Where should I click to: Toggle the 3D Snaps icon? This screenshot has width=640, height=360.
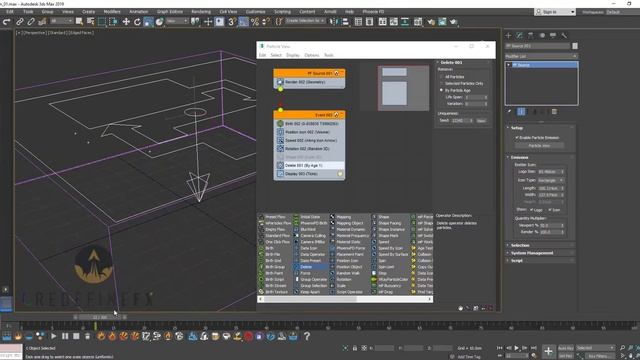pos(232,22)
